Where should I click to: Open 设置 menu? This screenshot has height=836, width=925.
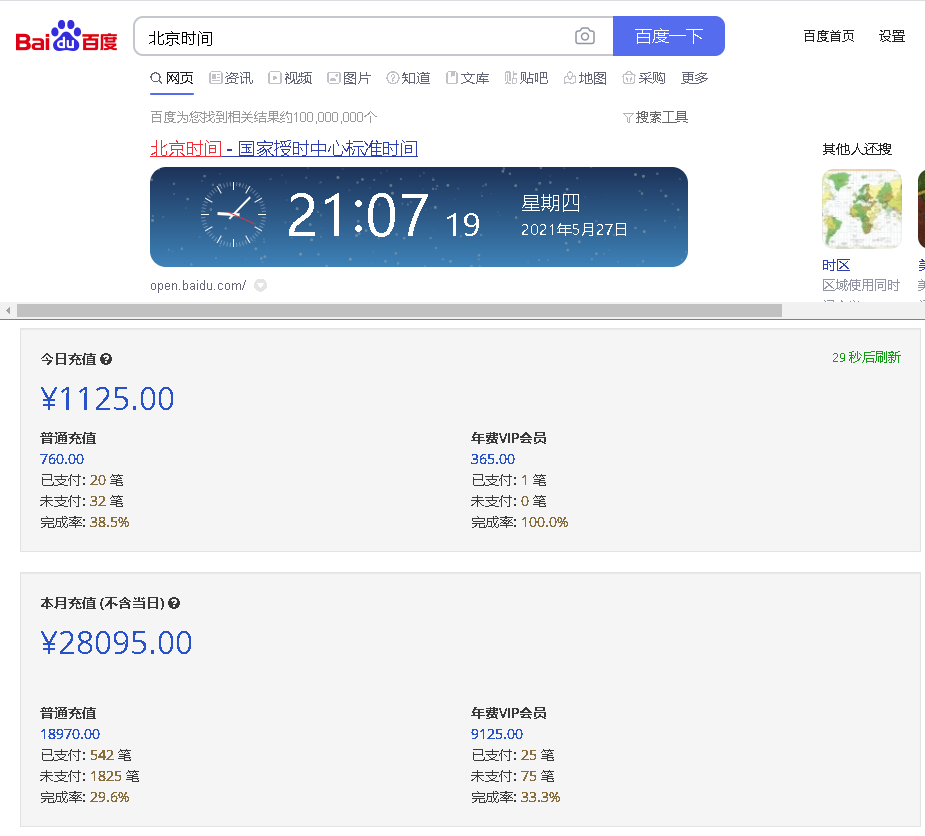[892, 36]
